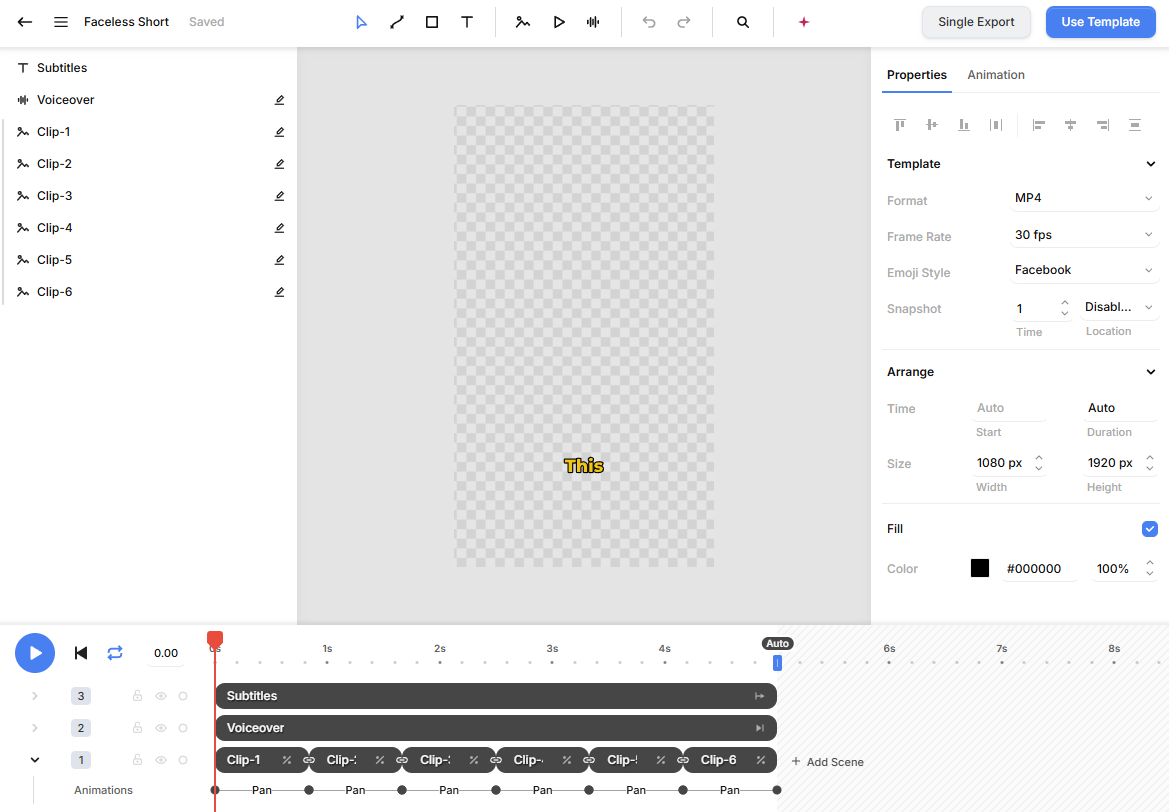The height and width of the screenshot is (812, 1169).
Task: Toggle visibility eye on track 2
Action: point(161,728)
